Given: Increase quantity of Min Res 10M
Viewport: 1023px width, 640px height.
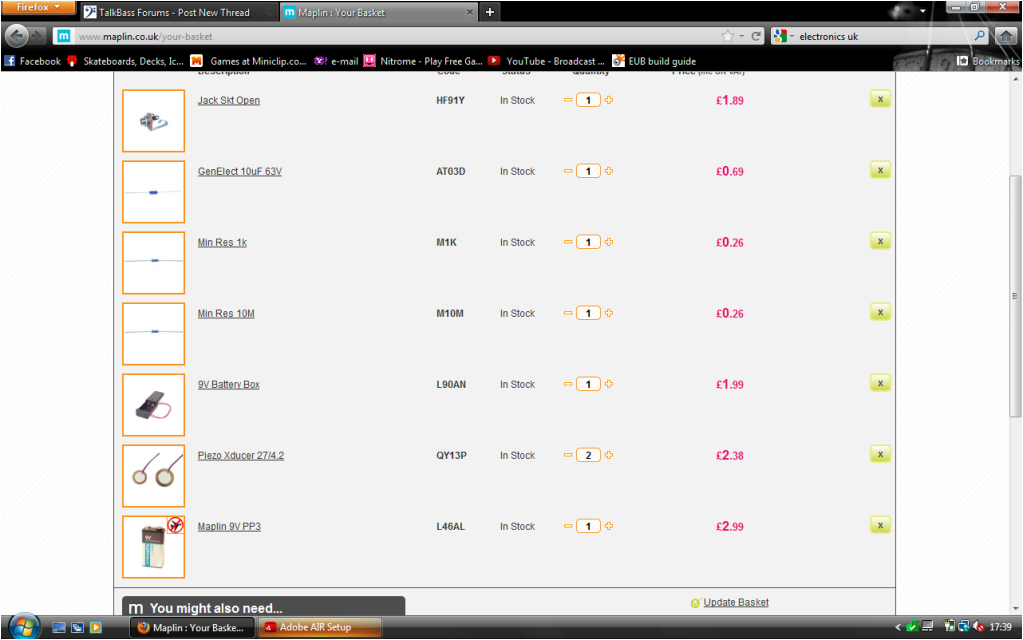Looking at the screenshot, I should tap(609, 313).
